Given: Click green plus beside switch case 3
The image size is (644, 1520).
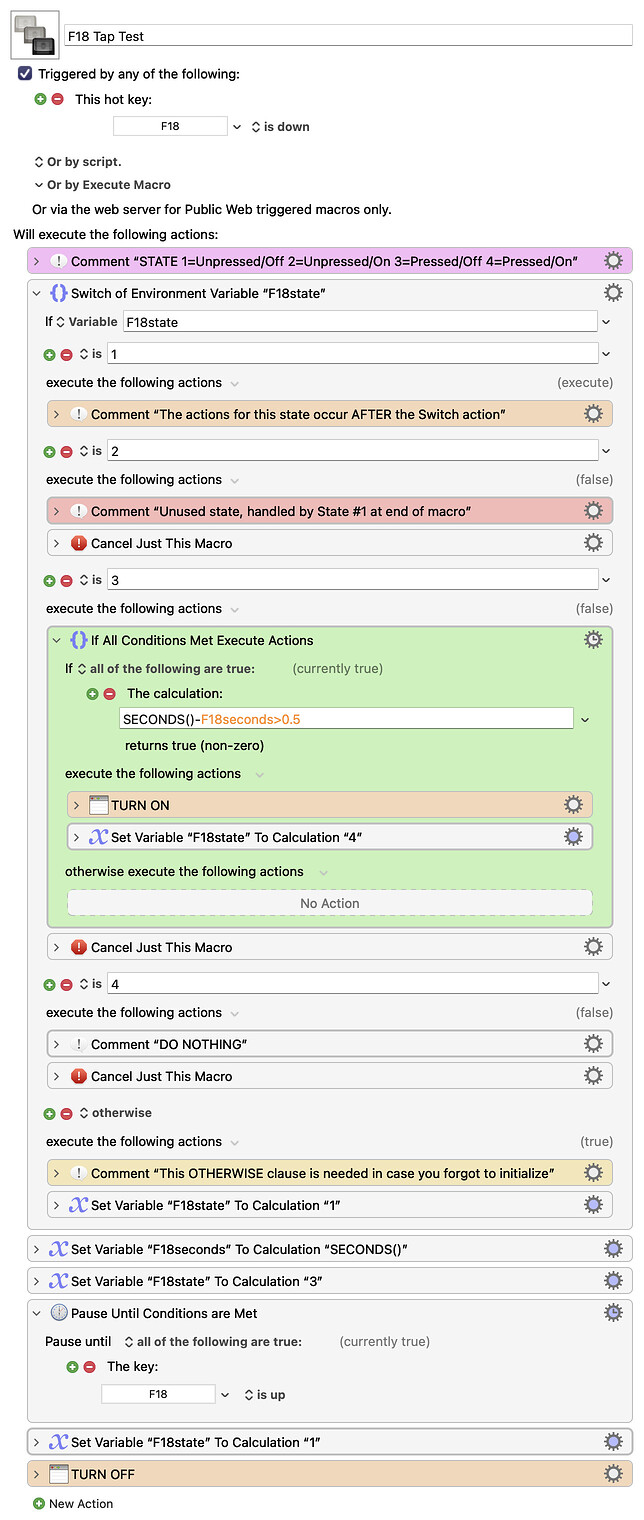Looking at the screenshot, I should 50,580.
